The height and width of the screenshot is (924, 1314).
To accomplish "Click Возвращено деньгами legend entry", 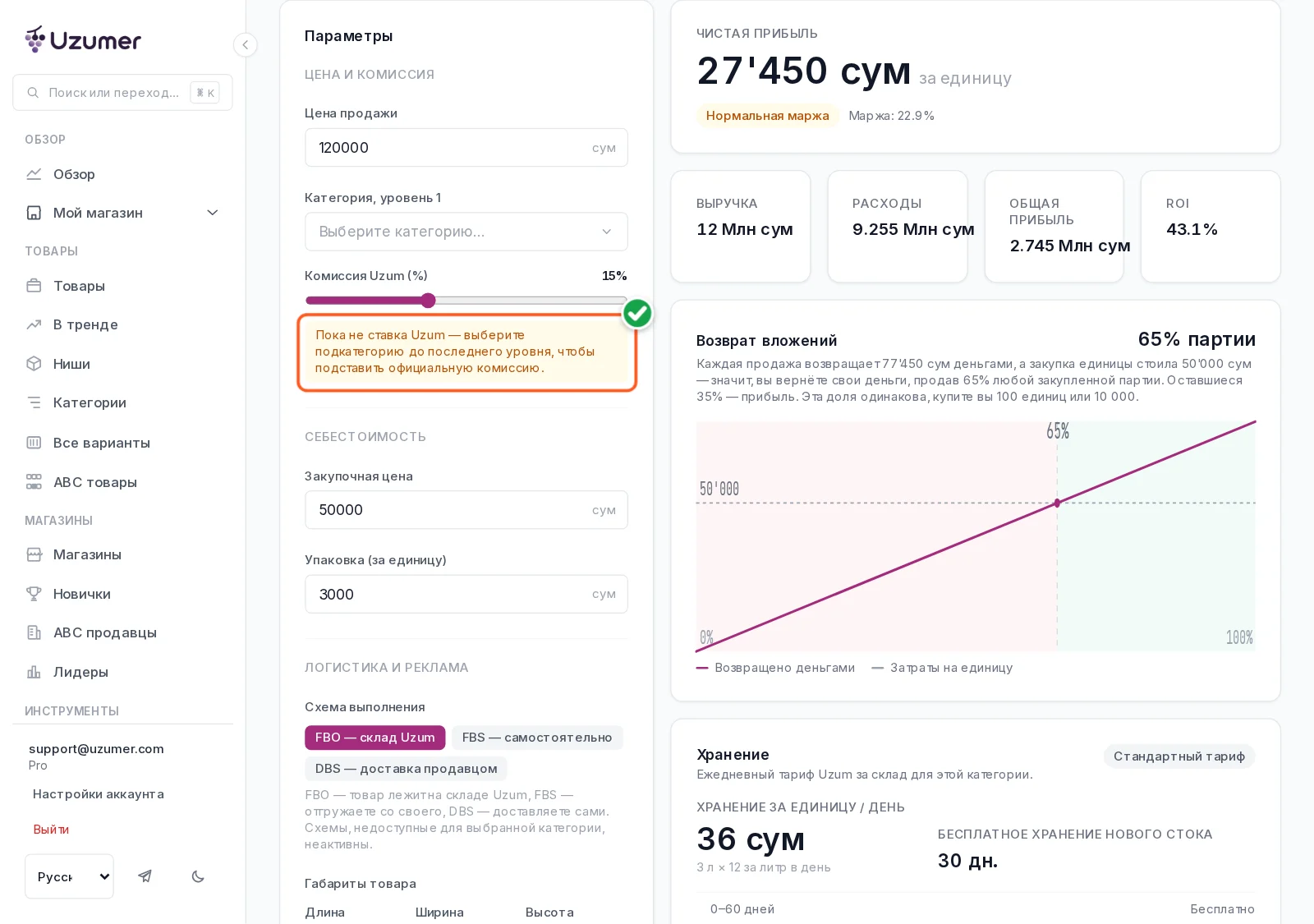I will click(x=775, y=668).
